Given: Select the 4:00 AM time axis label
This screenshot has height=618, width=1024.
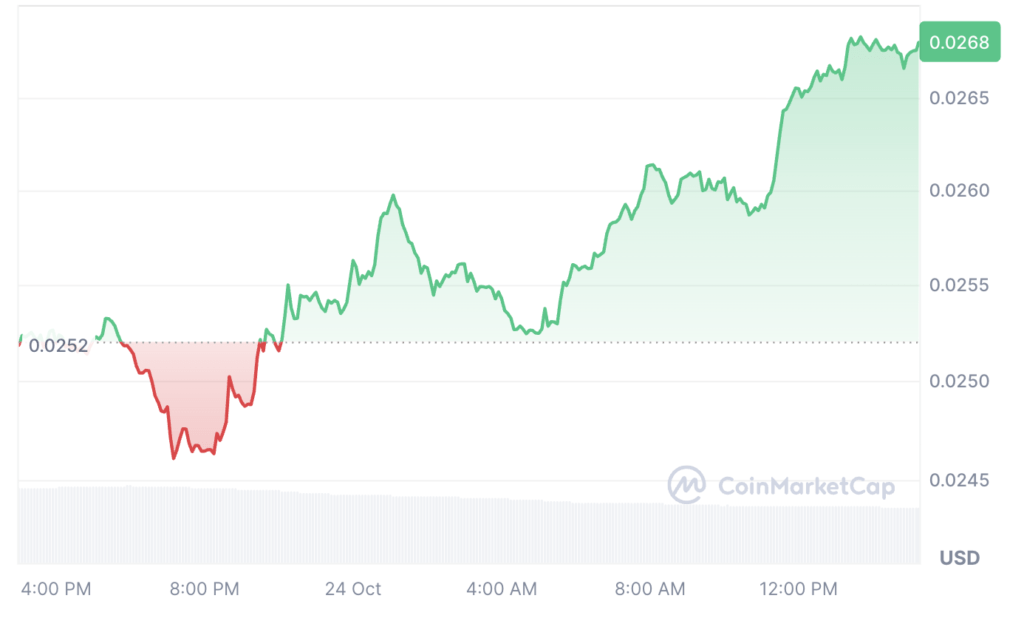Looking at the screenshot, I should [503, 589].
